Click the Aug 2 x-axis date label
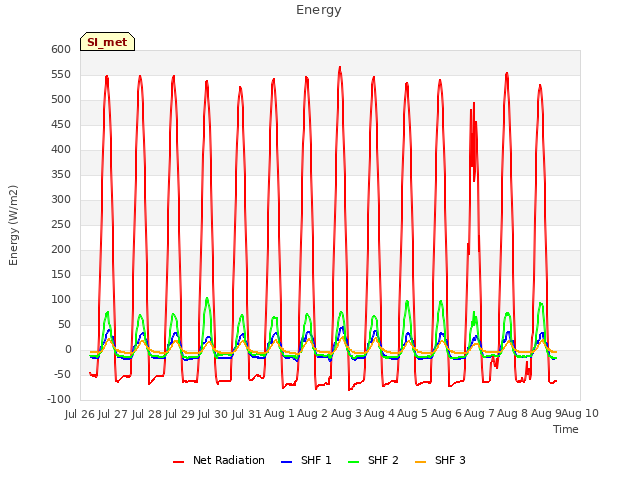Image resolution: width=640 pixels, height=480 pixels. (313, 414)
